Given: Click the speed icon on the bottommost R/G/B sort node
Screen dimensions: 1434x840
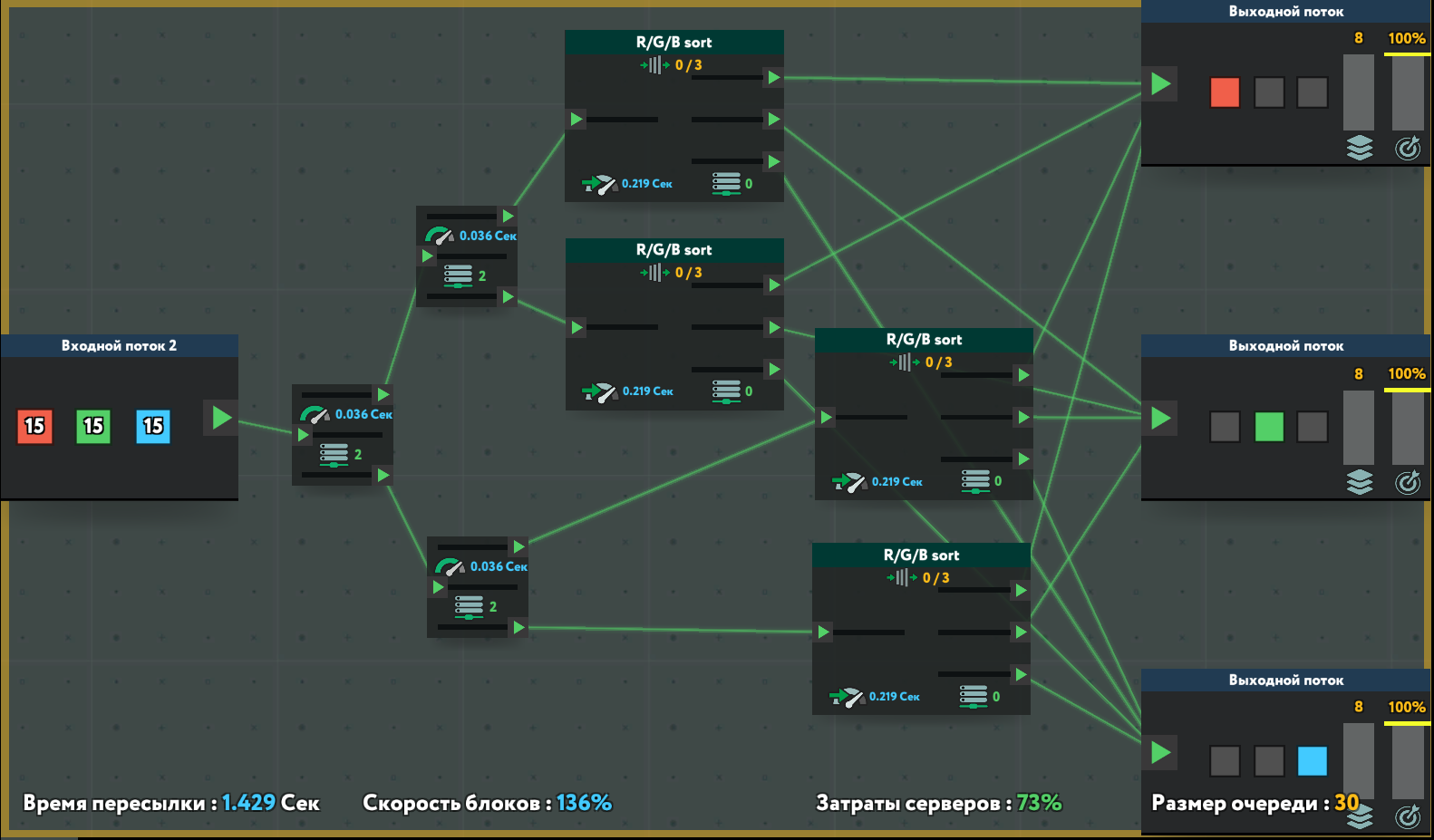Looking at the screenshot, I should [x=847, y=697].
